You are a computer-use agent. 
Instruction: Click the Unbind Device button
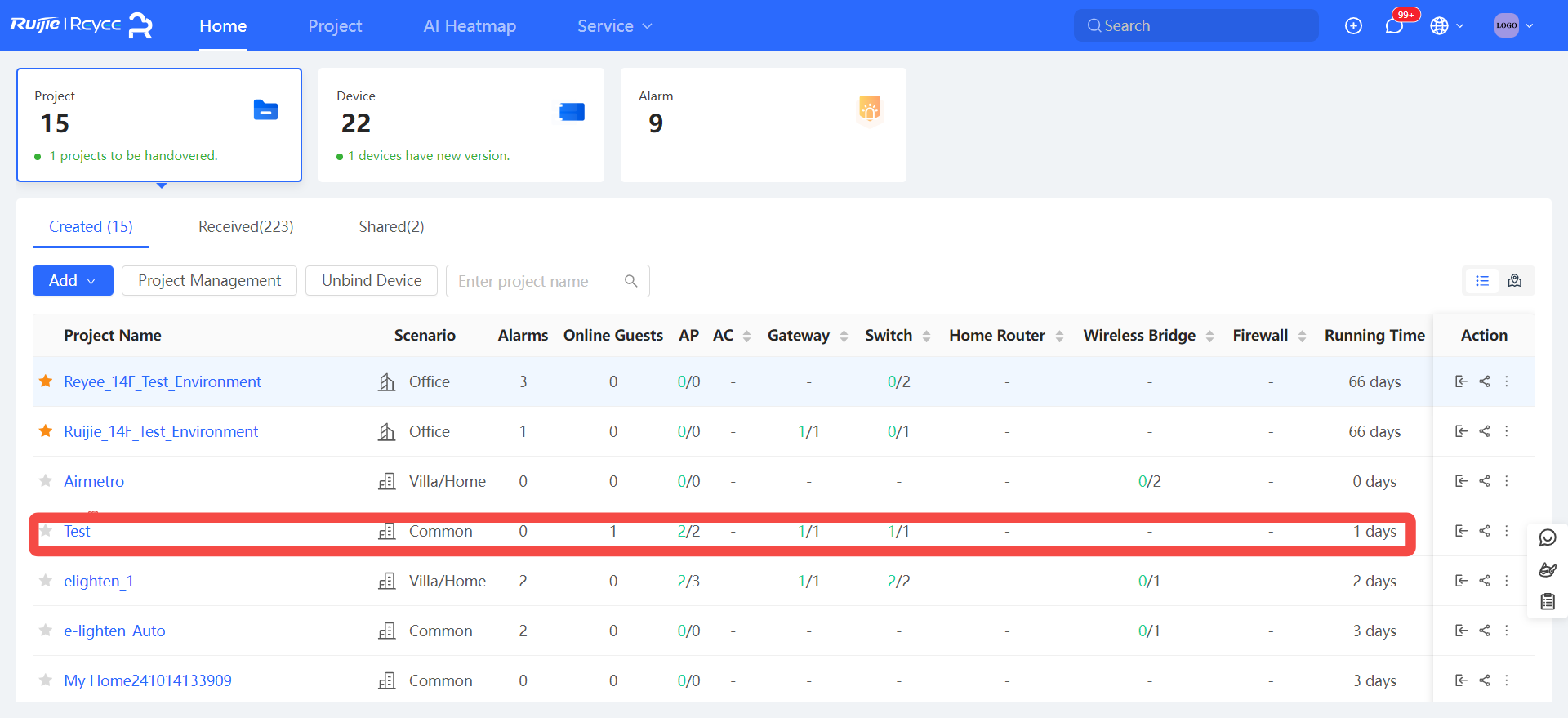point(372,281)
